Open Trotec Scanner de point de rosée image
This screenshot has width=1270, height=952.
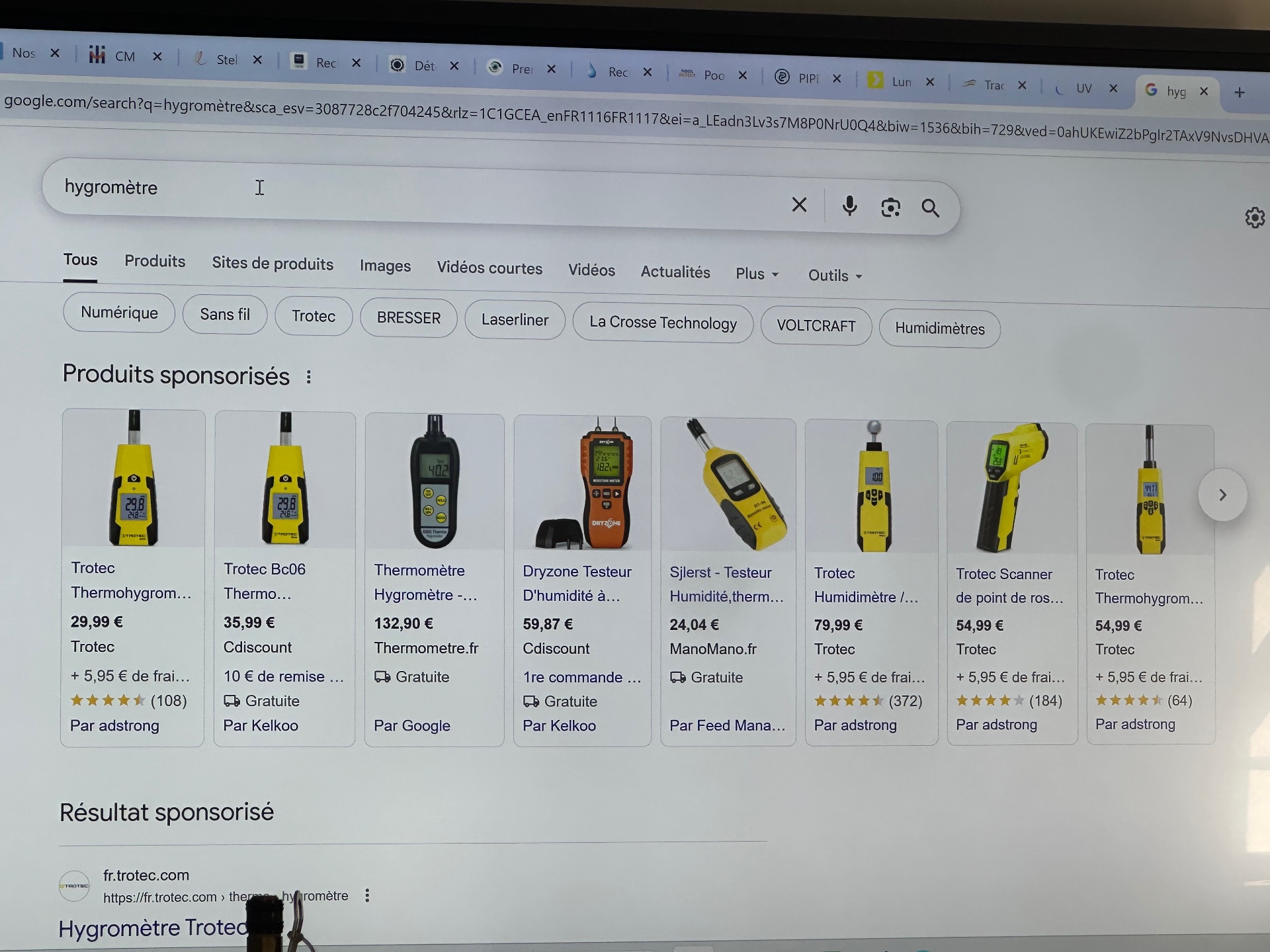coord(1012,489)
